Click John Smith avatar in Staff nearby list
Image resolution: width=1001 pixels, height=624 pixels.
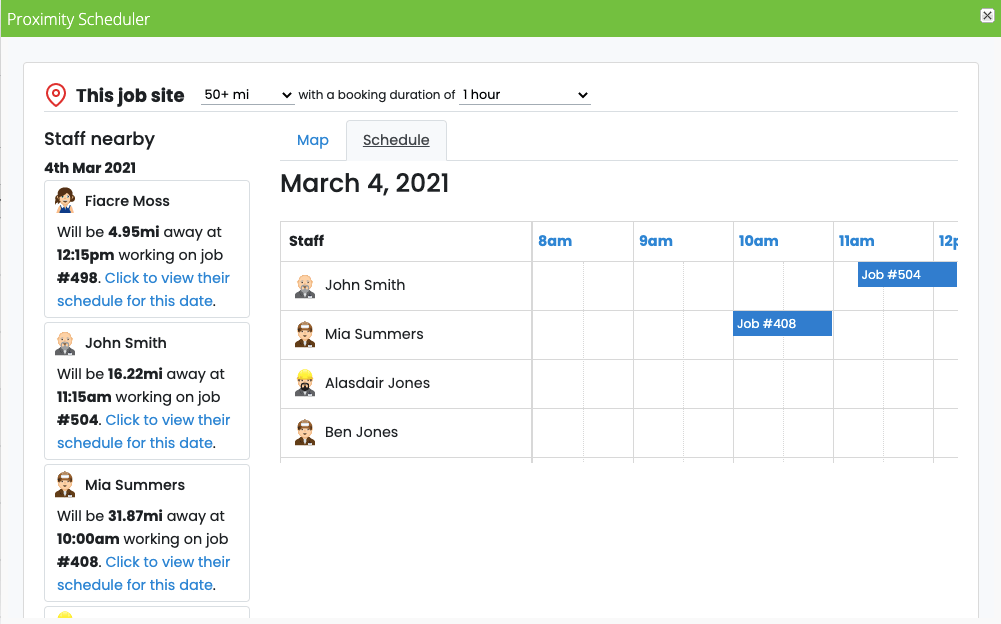coord(64,343)
